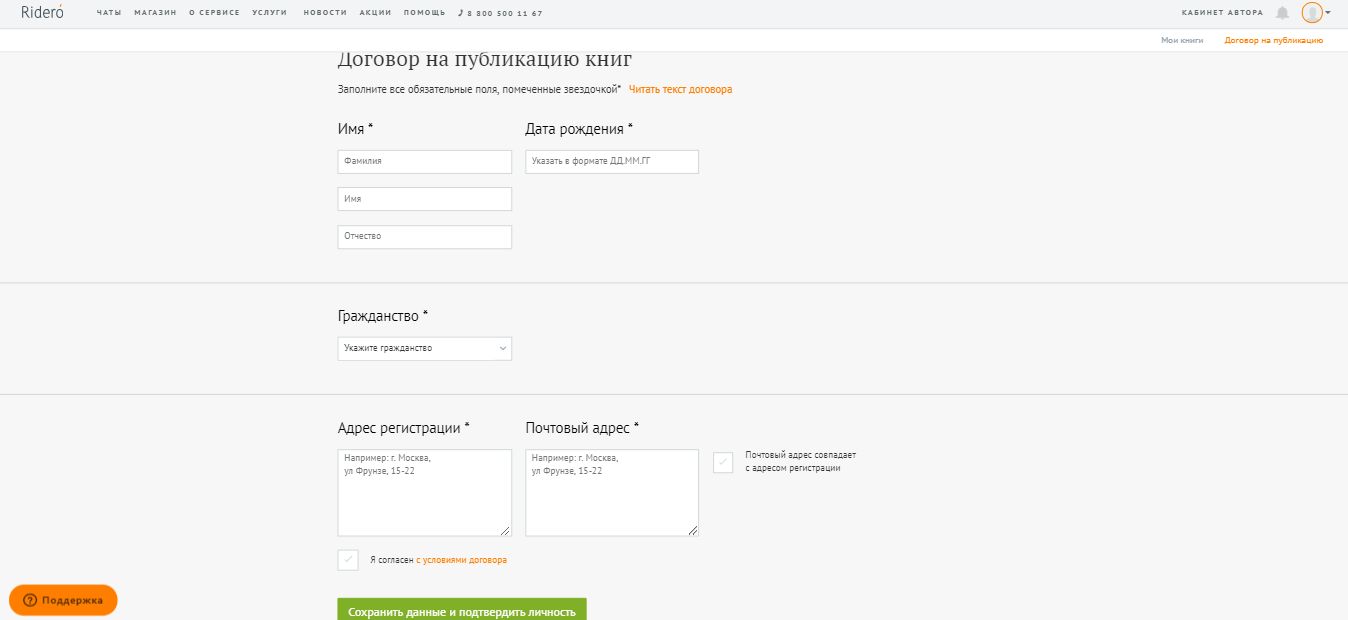Switch to Договор на публикацию tab
1348x620 pixels.
pyautogui.click(x=1273, y=40)
